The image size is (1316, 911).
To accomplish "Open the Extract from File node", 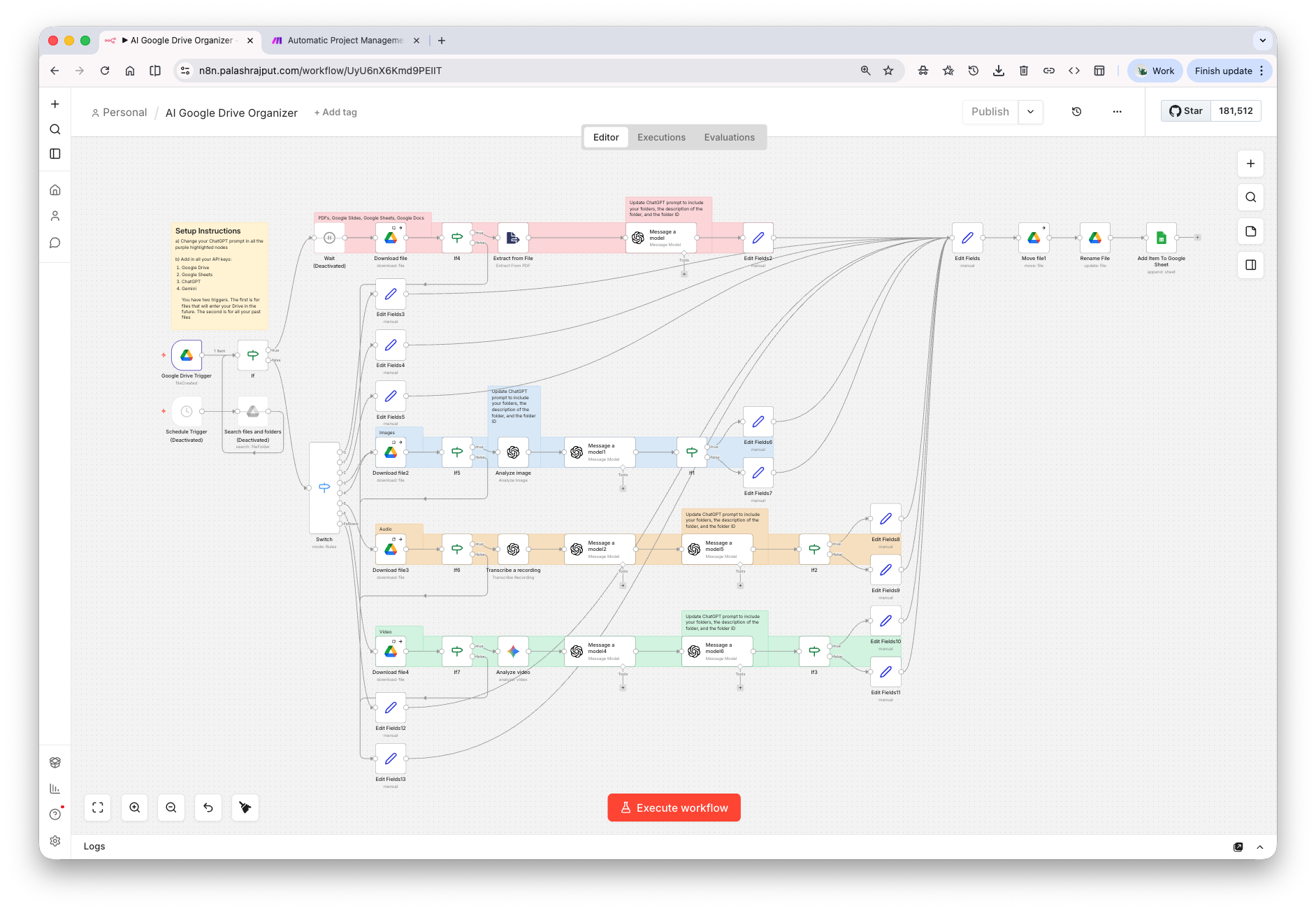I will point(512,238).
